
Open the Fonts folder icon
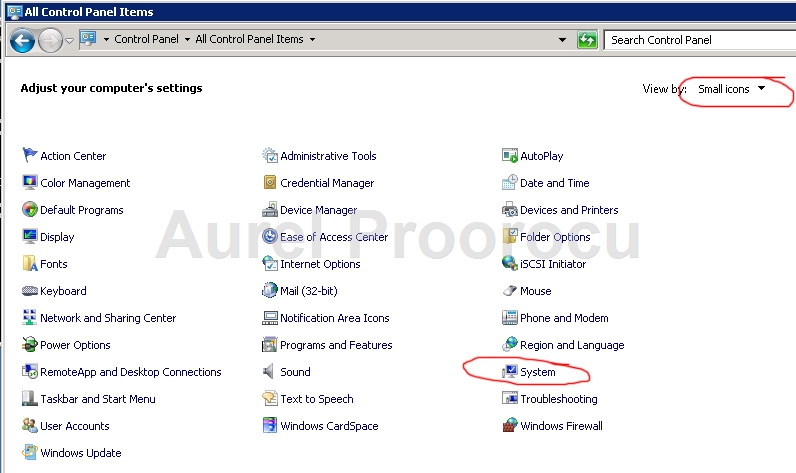(x=29, y=263)
